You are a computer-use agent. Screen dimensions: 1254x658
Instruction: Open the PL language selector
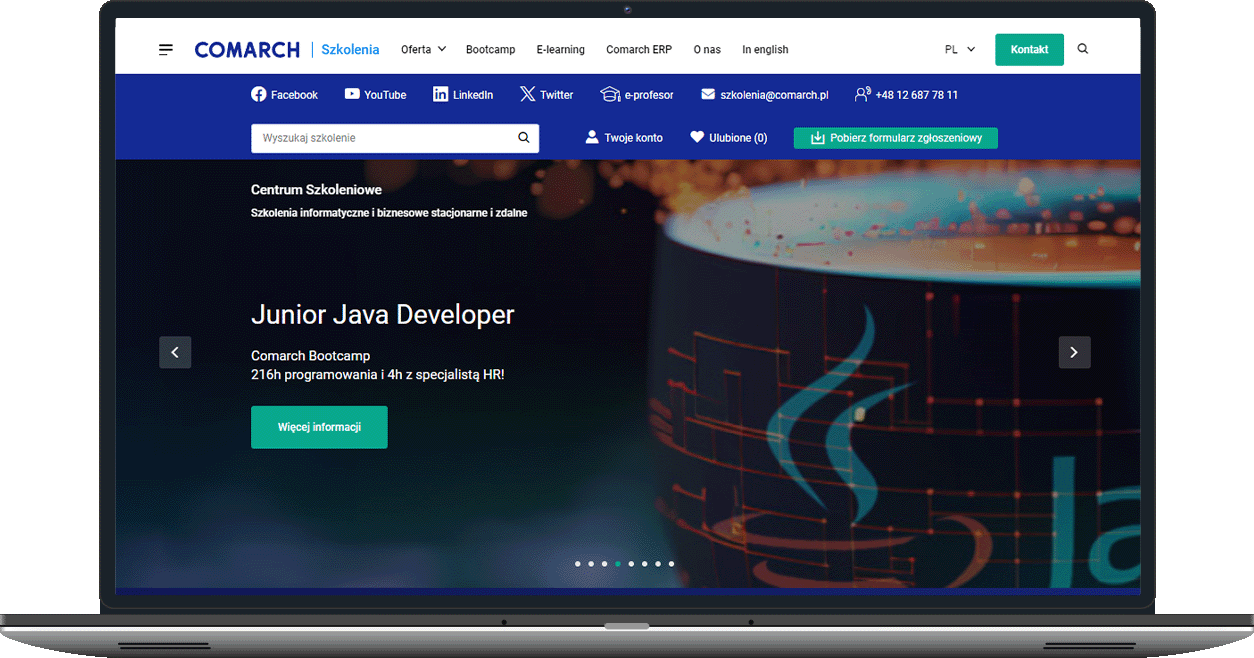coord(960,50)
